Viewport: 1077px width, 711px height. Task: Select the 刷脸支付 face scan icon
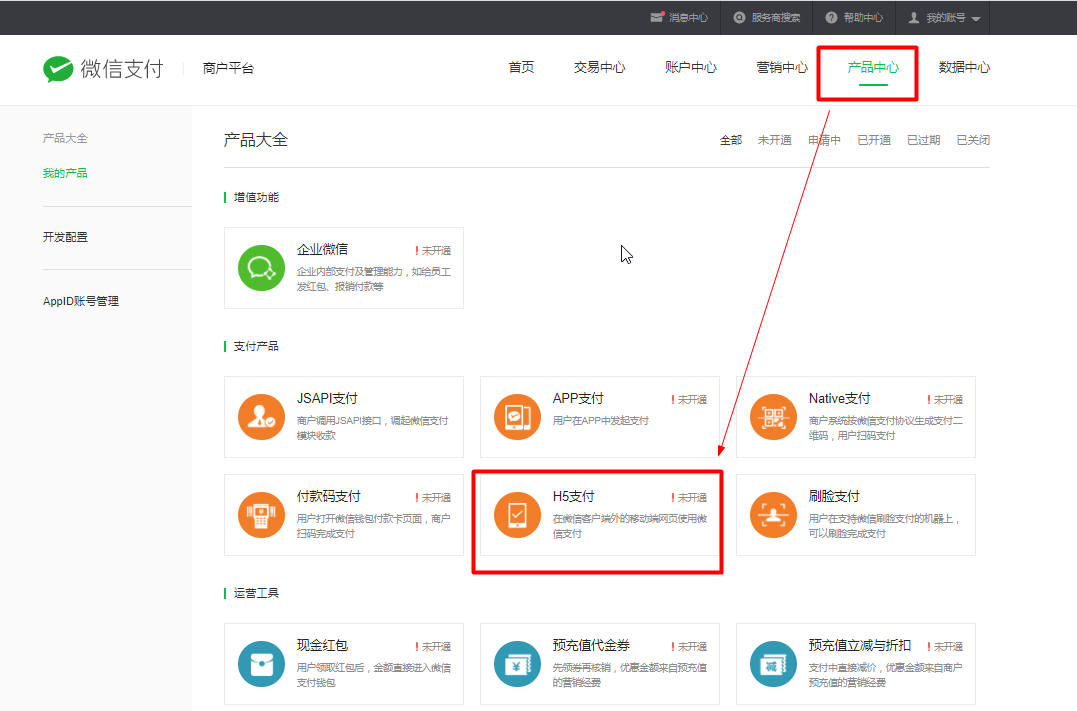[773, 515]
